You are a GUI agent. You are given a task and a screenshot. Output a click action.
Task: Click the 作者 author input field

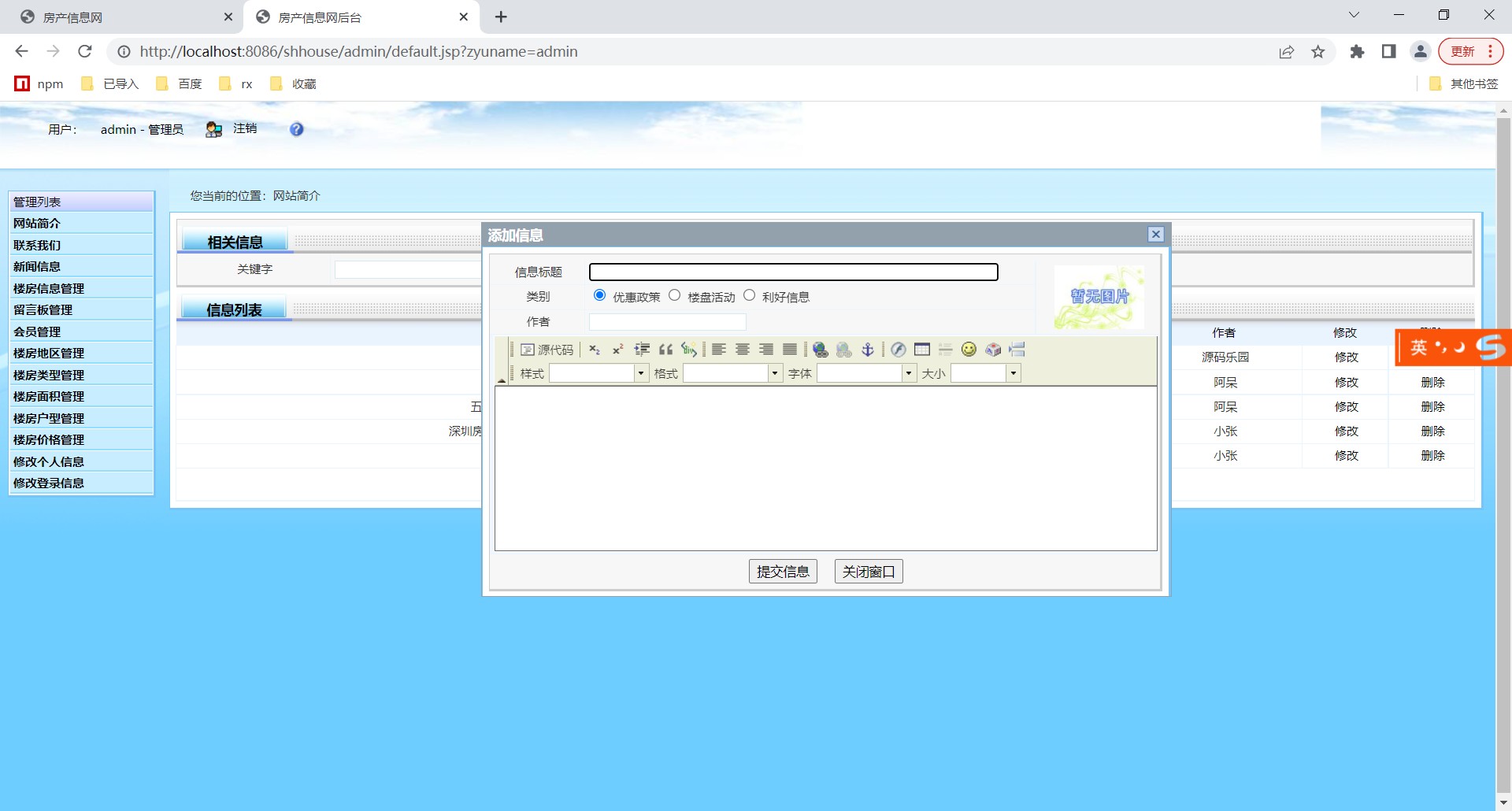click(x=667, y=321)
